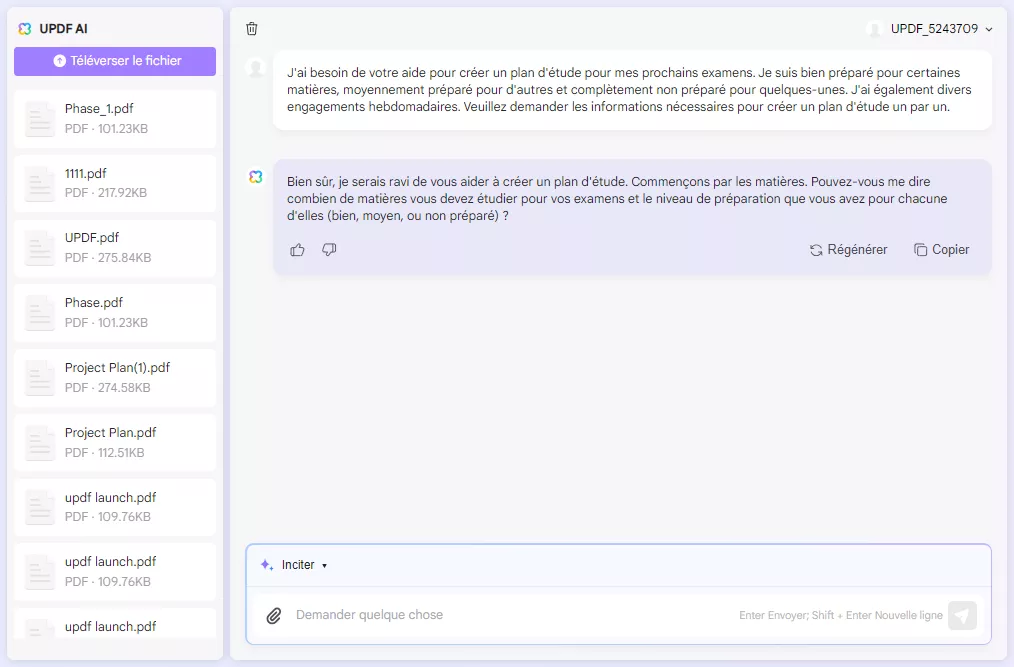Image resolution: width=1014 pixels, height=667 pixels.
Task: Click the user avatar next to UPDF_5243709
Action: [874, 28]
